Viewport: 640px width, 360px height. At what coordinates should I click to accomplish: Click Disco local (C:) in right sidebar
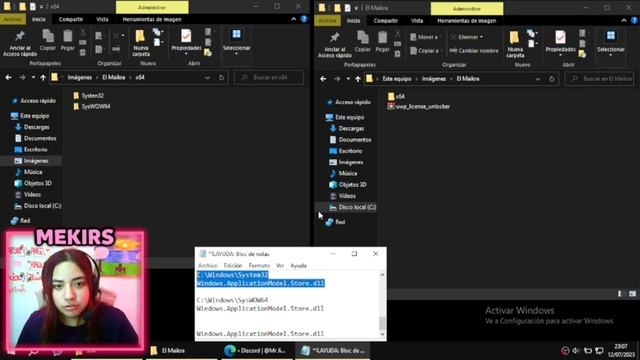pos(353,207)
